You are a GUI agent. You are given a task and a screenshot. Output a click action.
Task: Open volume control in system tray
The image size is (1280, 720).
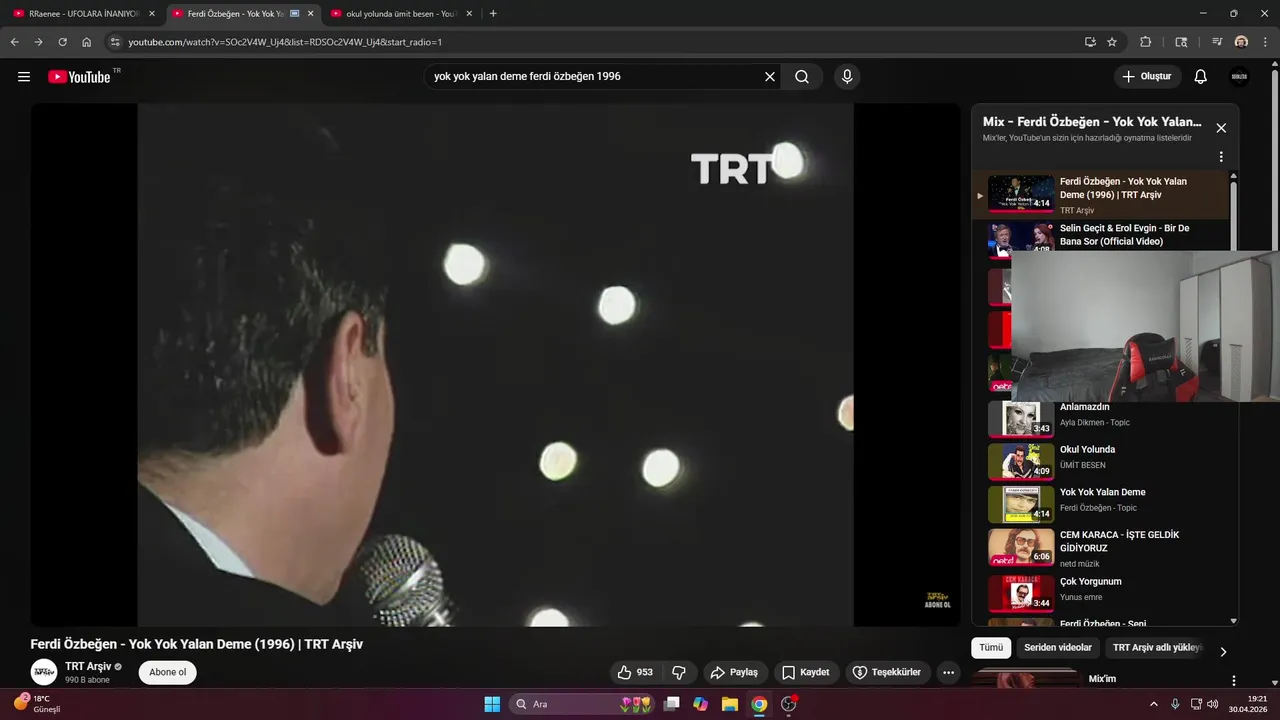1213,704
